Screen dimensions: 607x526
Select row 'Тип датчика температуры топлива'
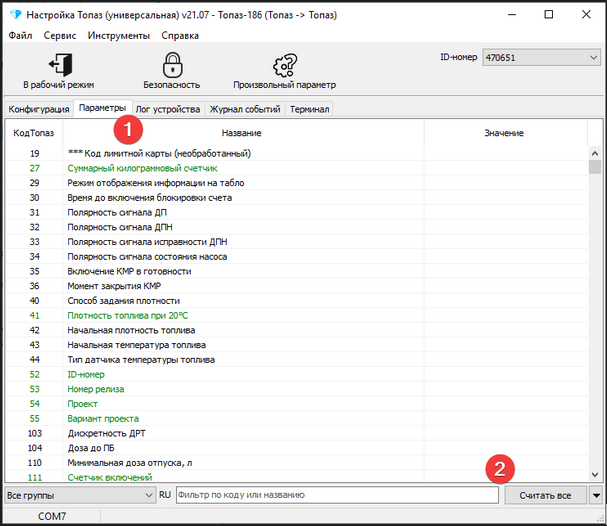click(x=297, y=360)
